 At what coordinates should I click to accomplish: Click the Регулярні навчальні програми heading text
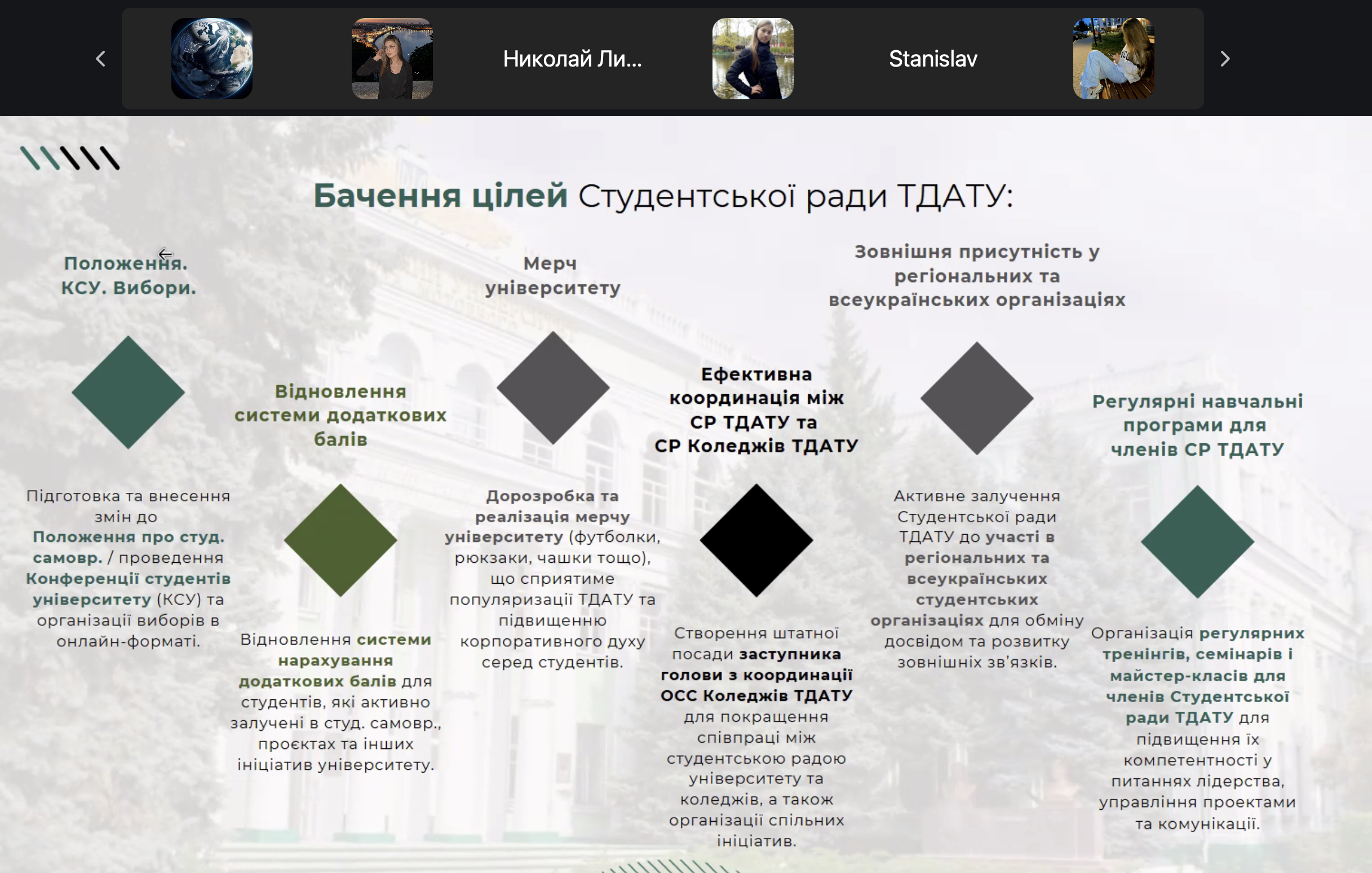tap(1197, 425)
